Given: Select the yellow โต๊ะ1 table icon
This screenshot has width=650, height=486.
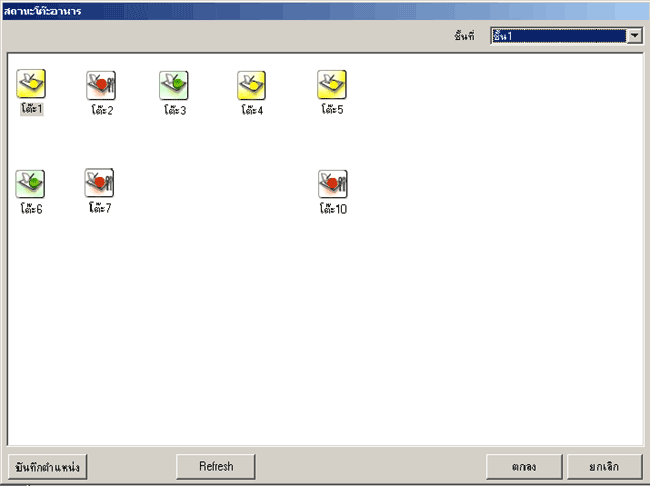Looking at the screenshot, I should click(x=31, y=84).
